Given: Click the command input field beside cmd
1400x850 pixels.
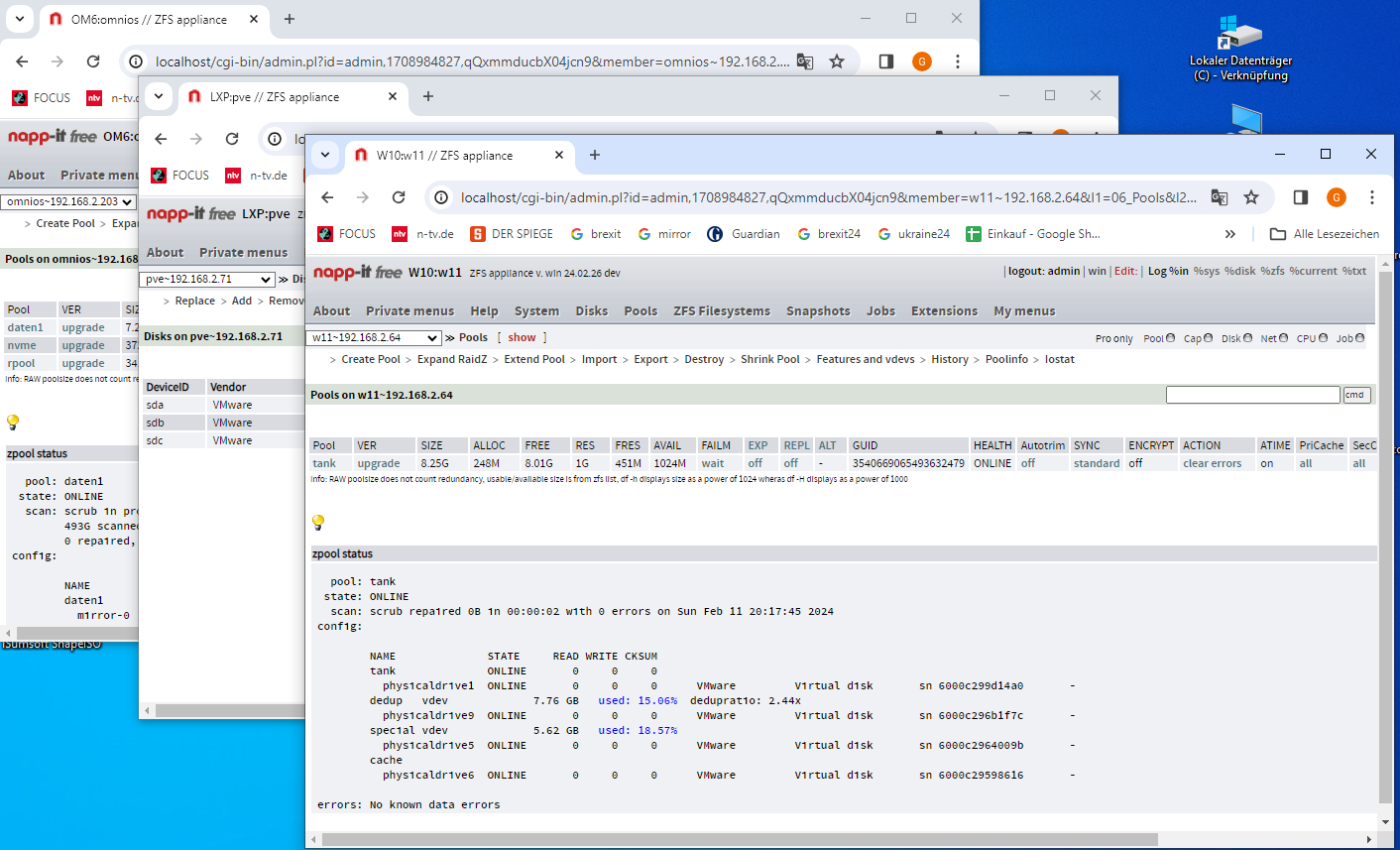Looking at the screenshot, I should pos(1252,395).
